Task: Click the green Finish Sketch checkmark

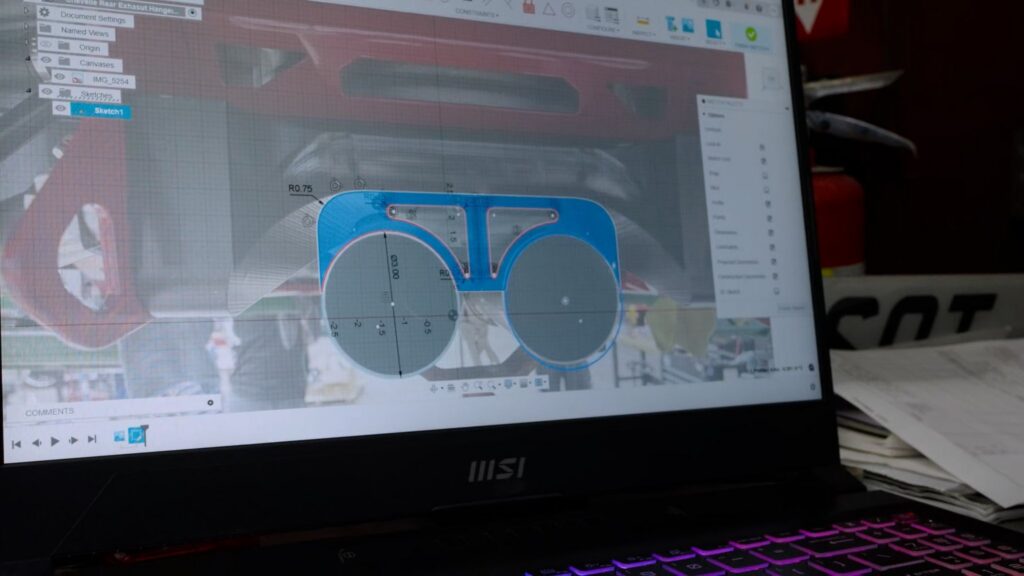Action: (x=750, y=35)
